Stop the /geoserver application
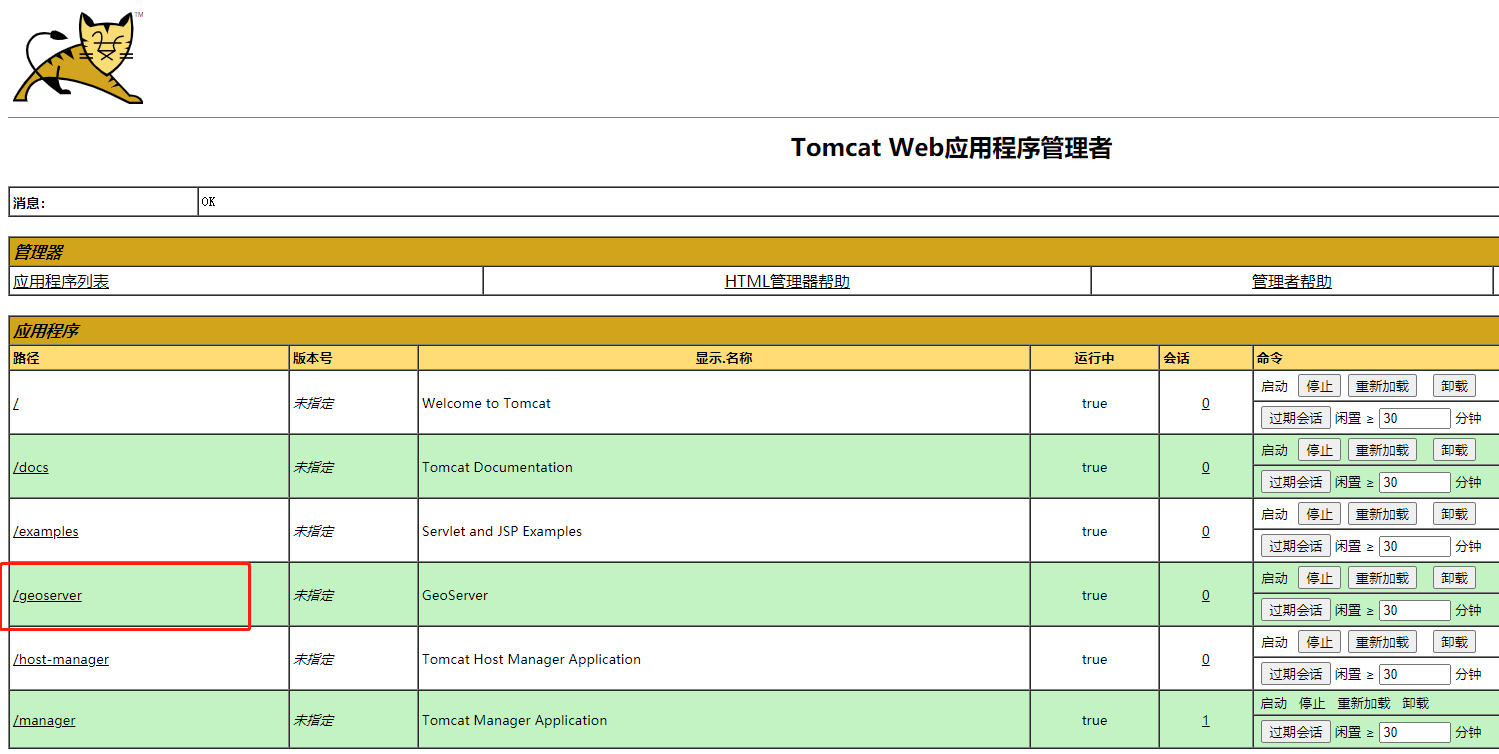 click(x=1318, y=577)
